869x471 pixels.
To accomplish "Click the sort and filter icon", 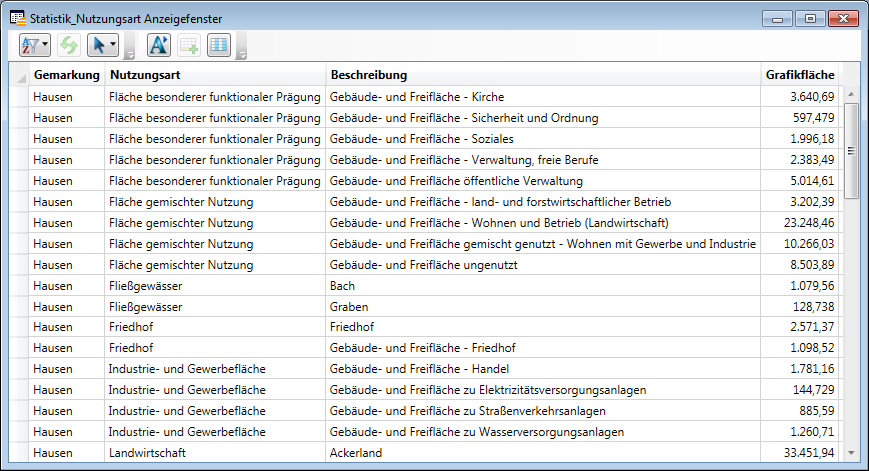I will point(31,45).
